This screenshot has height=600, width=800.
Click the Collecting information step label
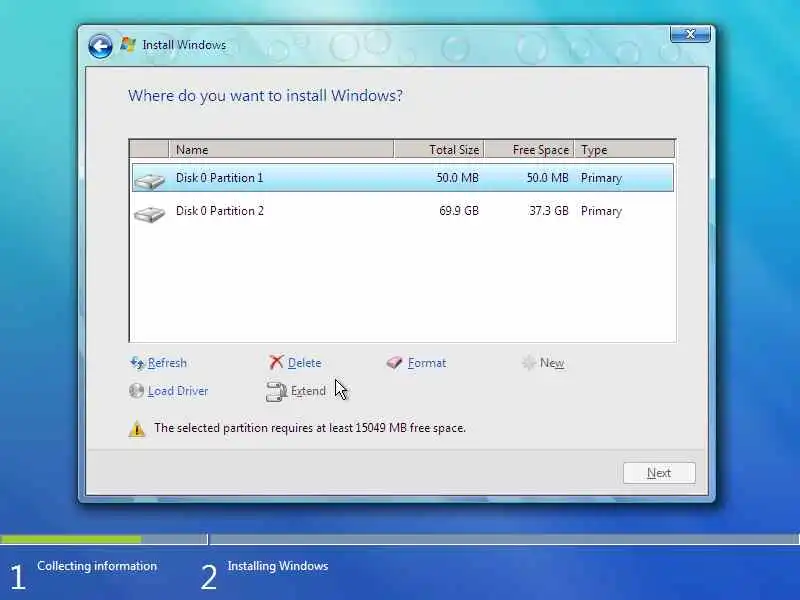tap(97, 566)
